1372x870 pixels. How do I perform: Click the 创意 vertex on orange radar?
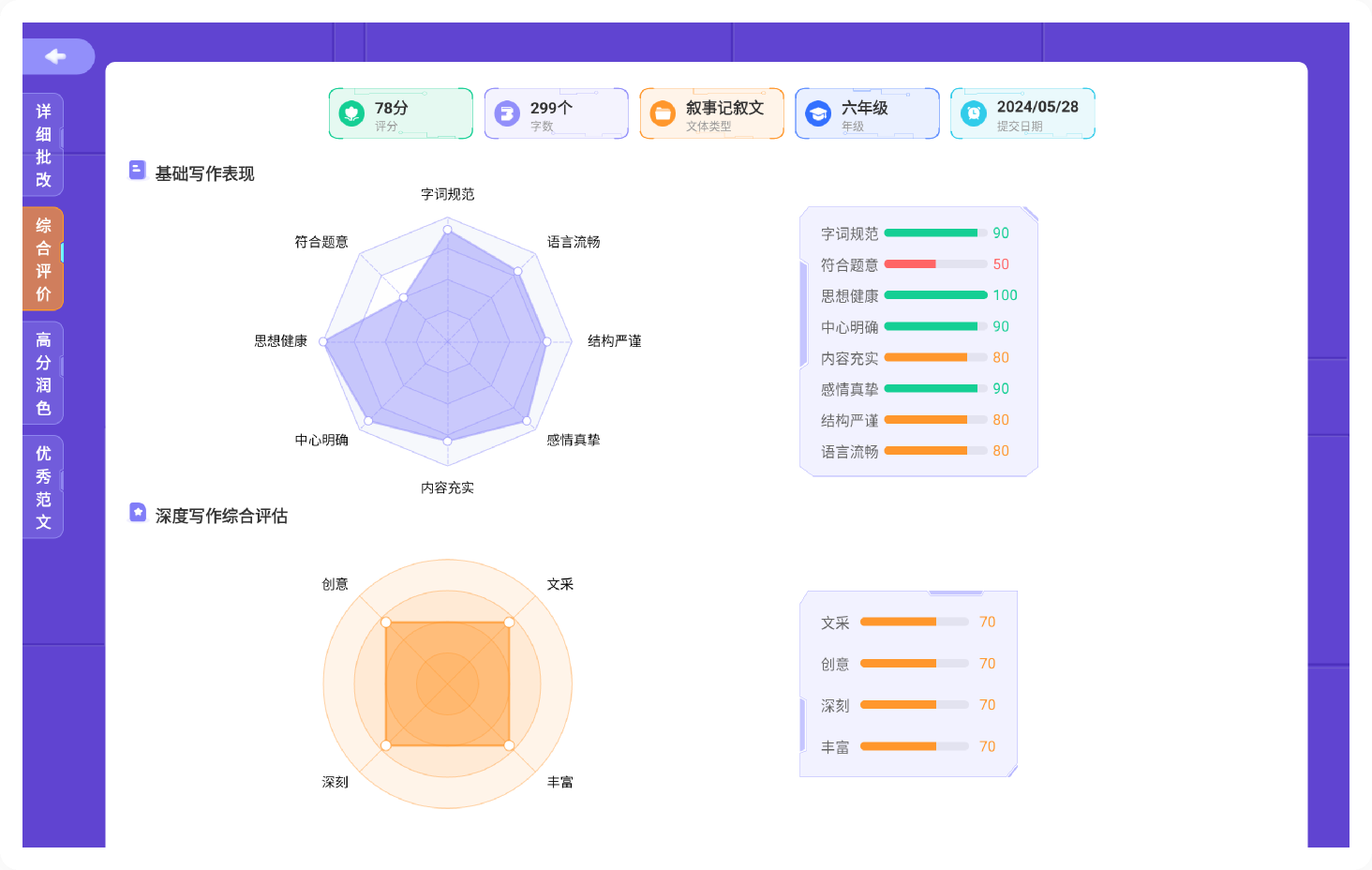(x=386, y=622)
